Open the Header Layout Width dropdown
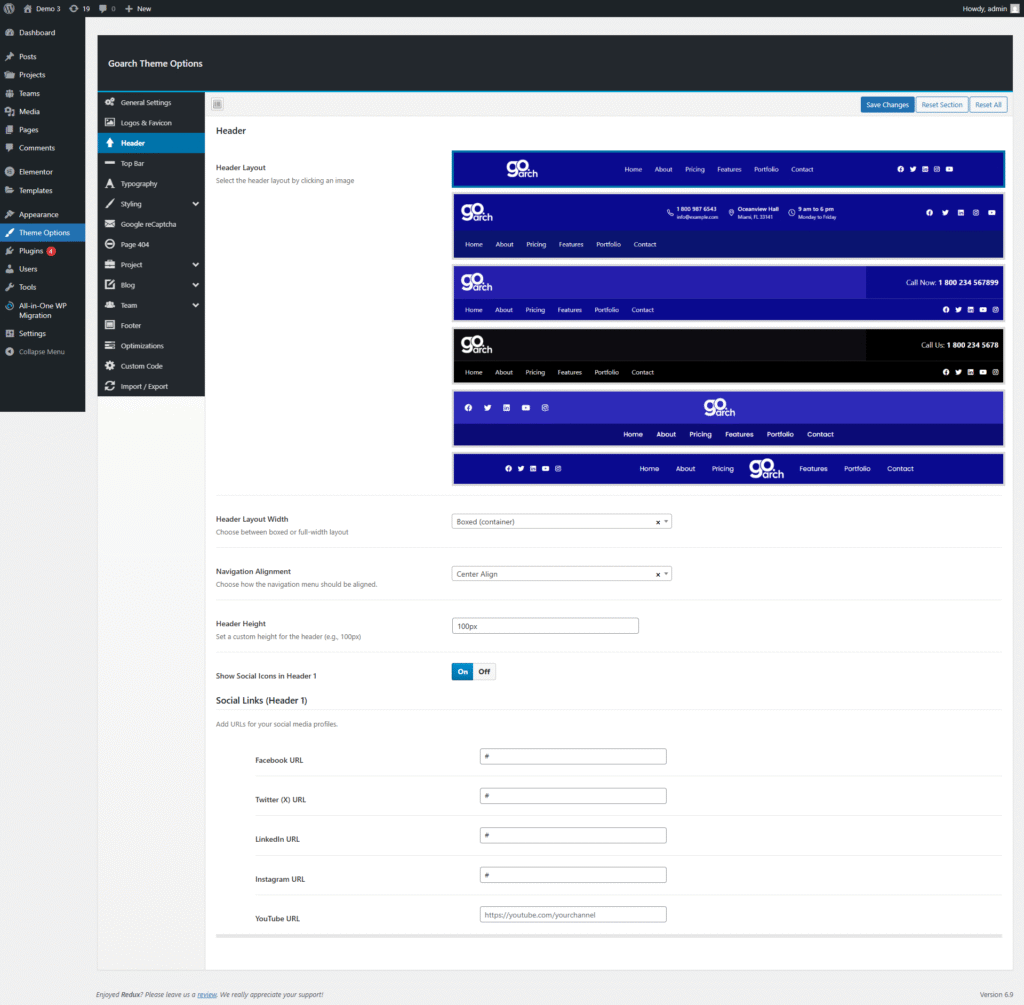 562,522
